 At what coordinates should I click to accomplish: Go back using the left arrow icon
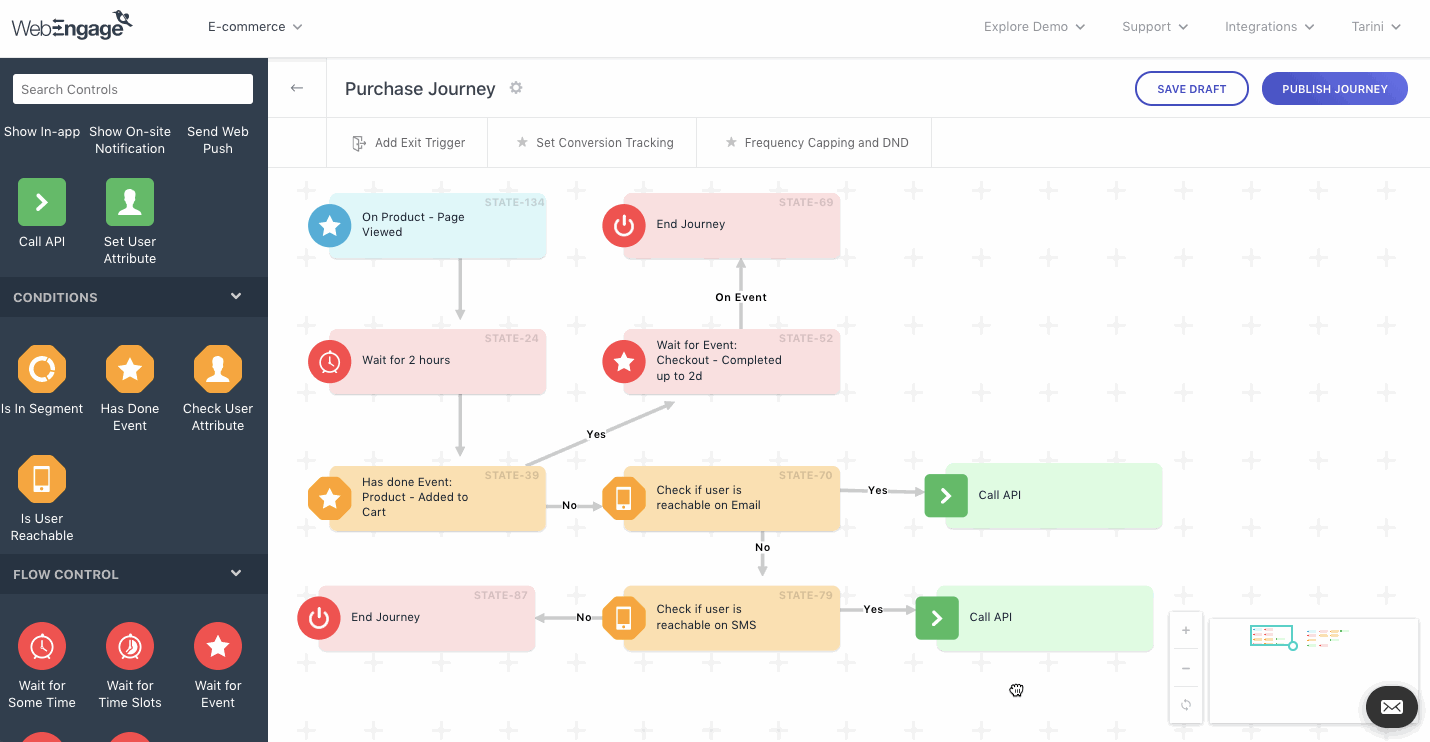pos(297,88)
